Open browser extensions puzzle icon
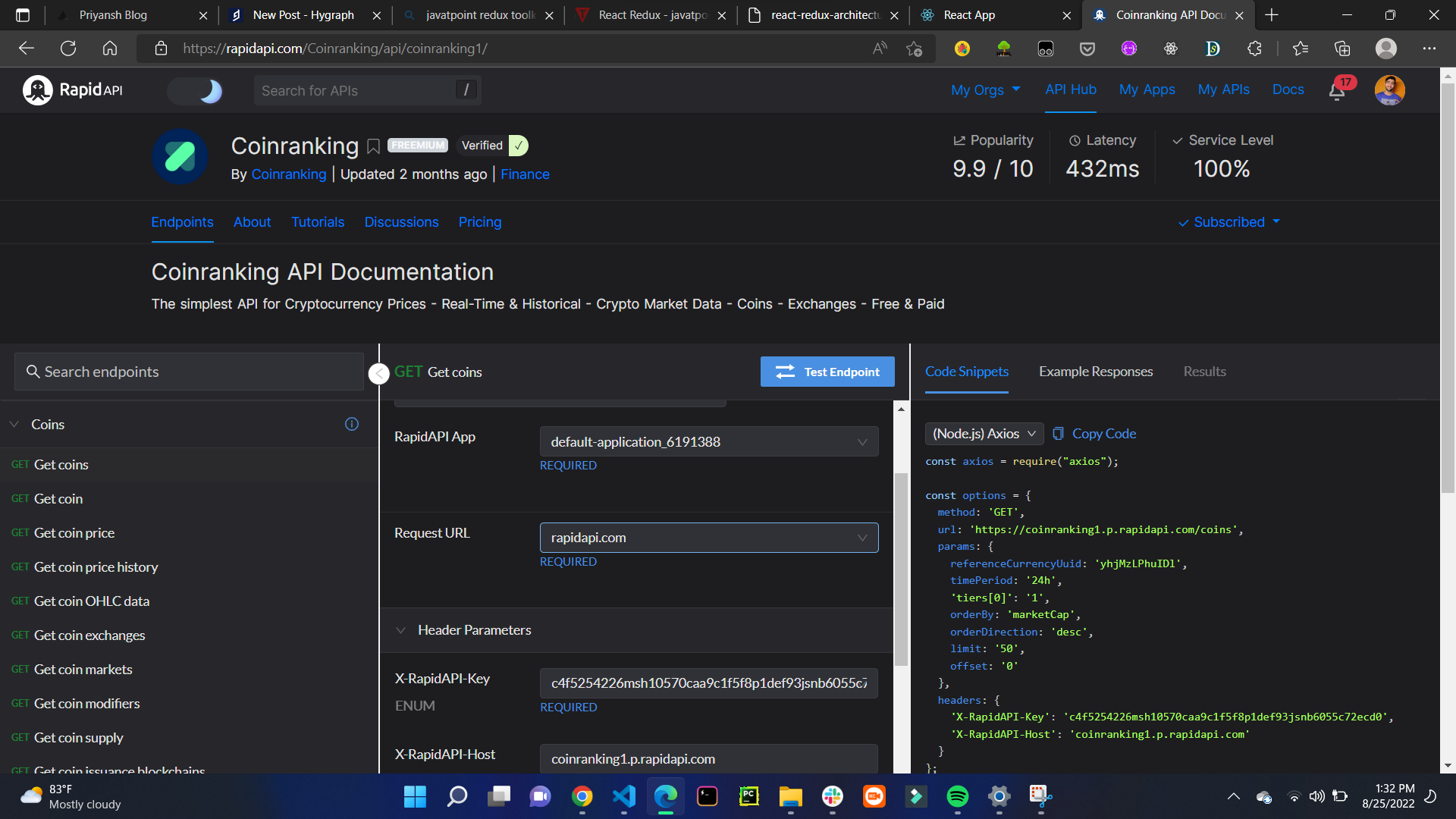Image resolution: width=1456 pixels, height=819 pixels. click(x=1254, y=49)
